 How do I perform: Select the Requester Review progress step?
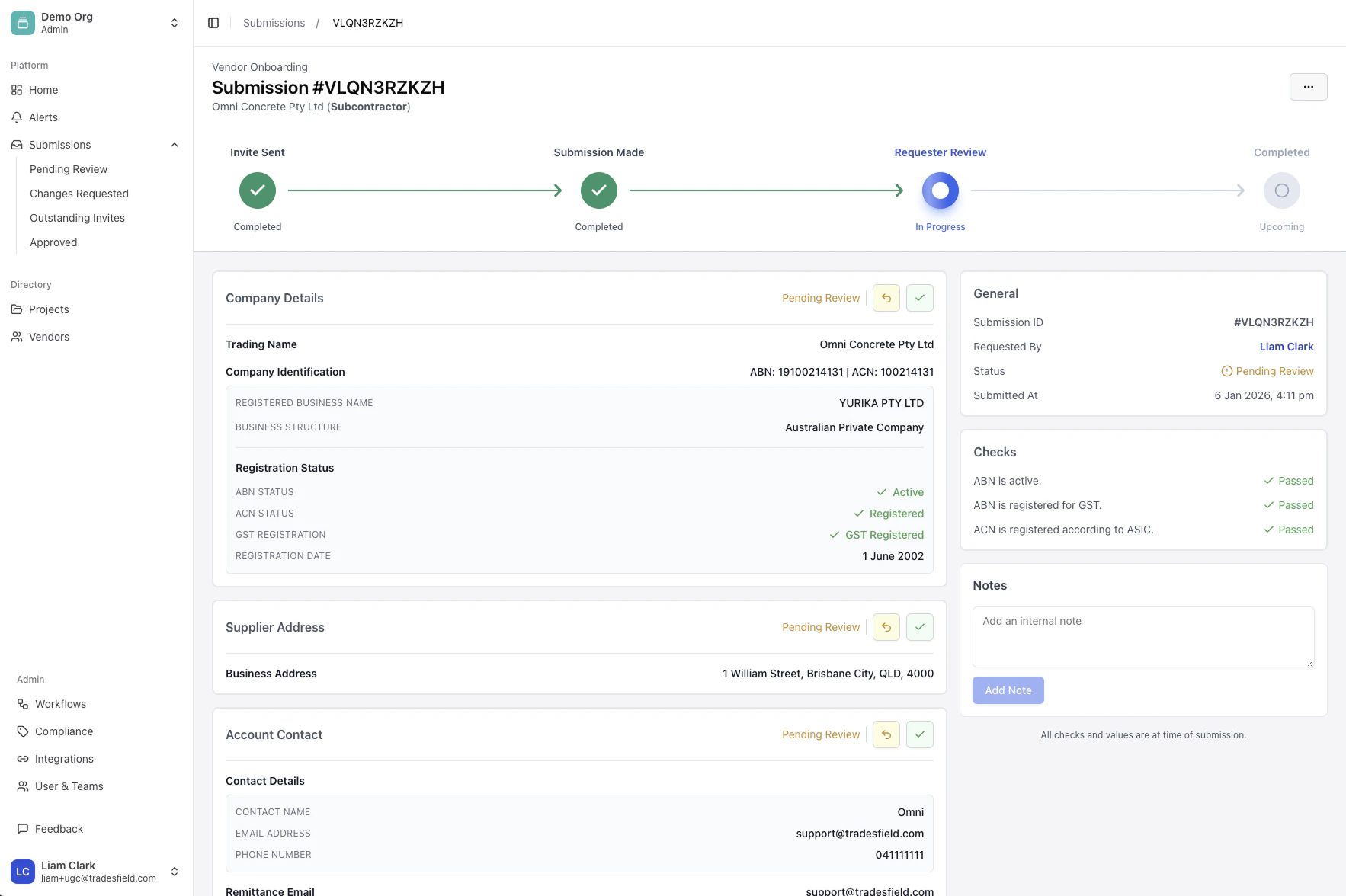940,190
